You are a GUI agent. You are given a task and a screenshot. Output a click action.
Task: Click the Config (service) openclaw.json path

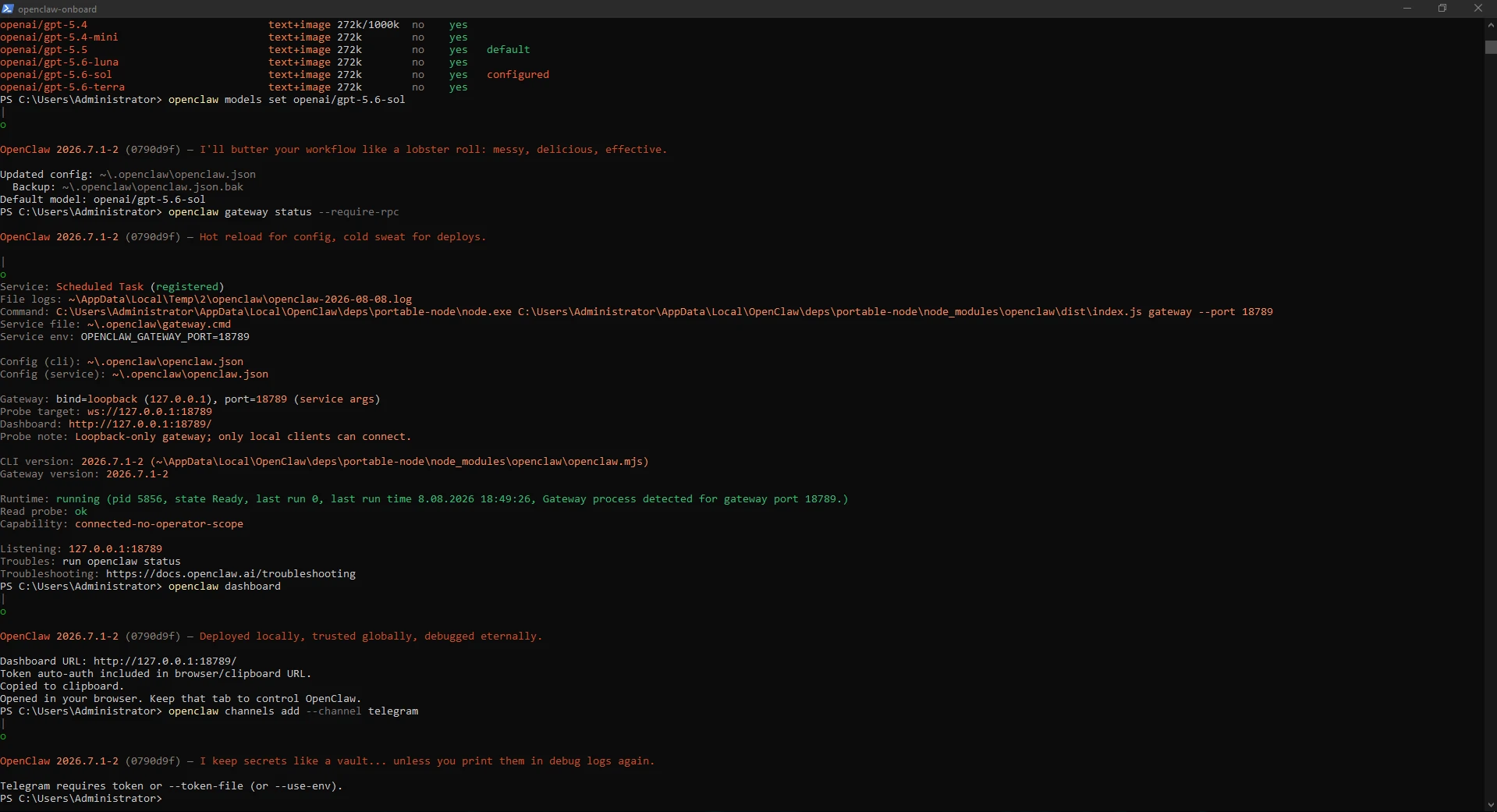click(190, 374)
